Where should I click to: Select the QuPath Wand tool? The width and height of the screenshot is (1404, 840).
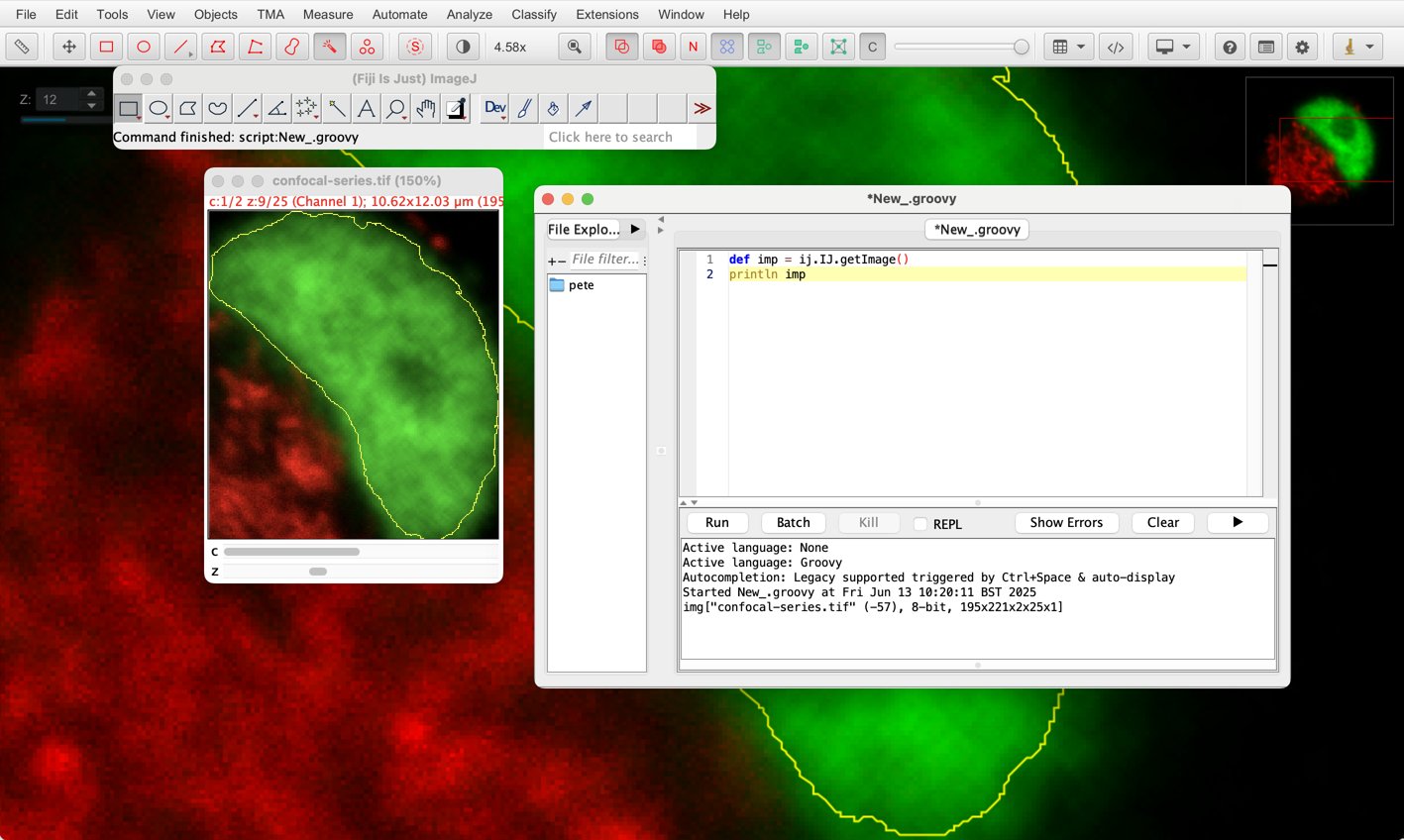point(329,47)
